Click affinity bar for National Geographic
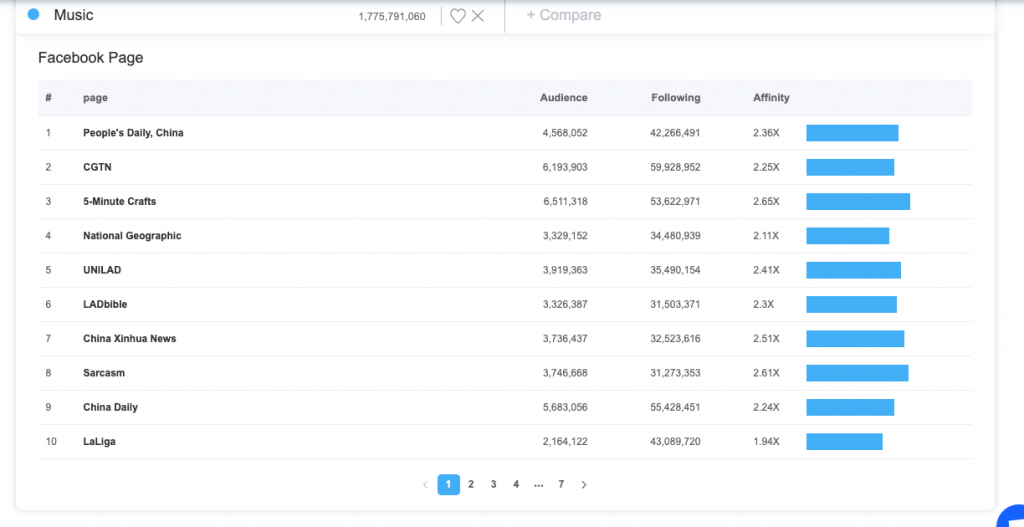 848,236
